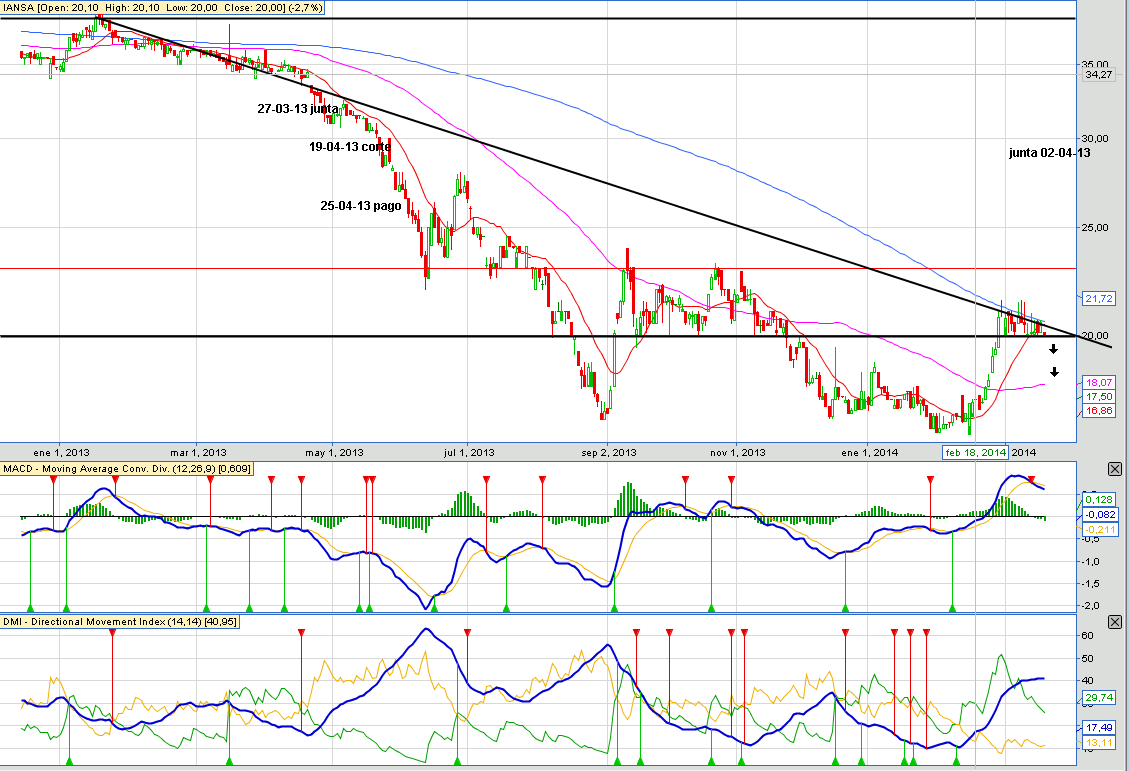Click the orange 13,11 DMI value label
The image size is (1129, 771).
(x=1098, y=742)
